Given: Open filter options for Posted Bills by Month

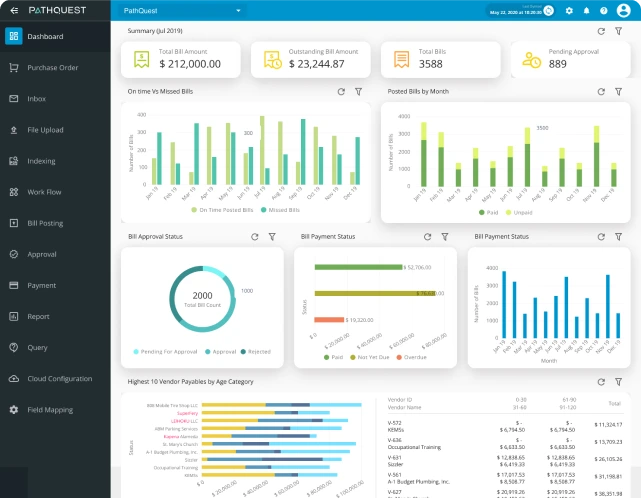Looking at the screenshot, I should click(617, 91).
